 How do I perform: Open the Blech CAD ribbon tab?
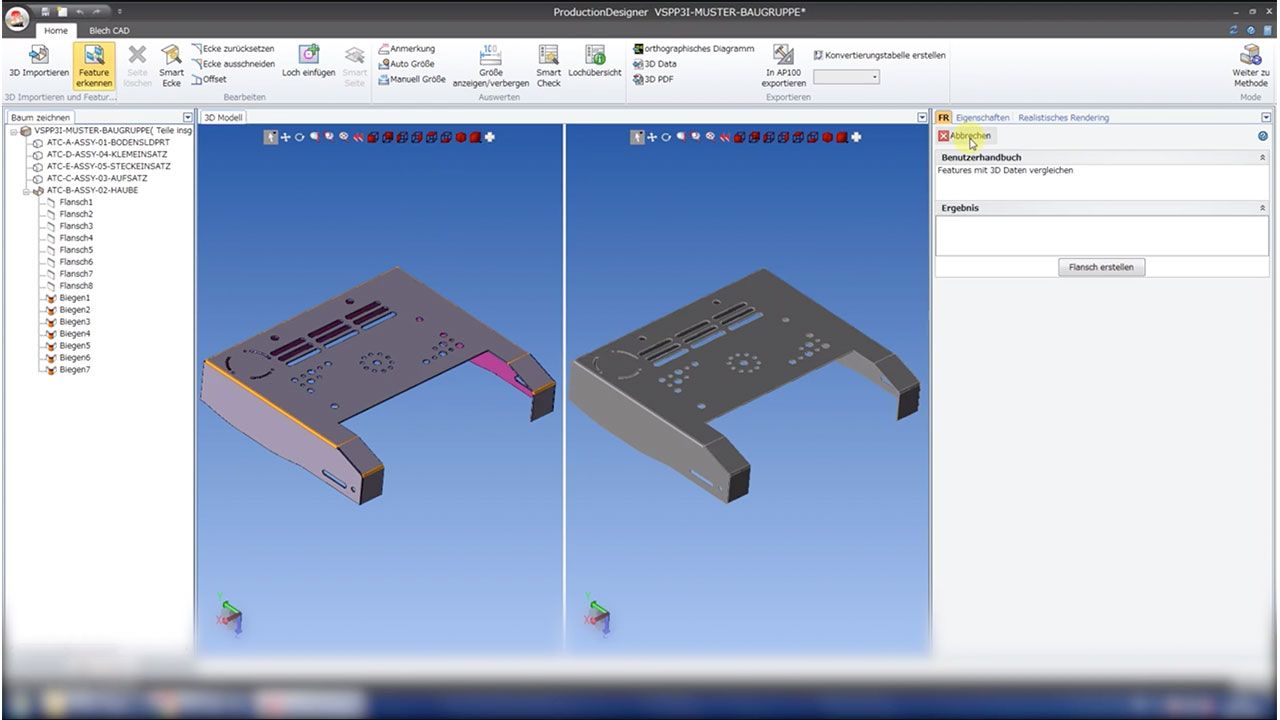tap(109, 31)
